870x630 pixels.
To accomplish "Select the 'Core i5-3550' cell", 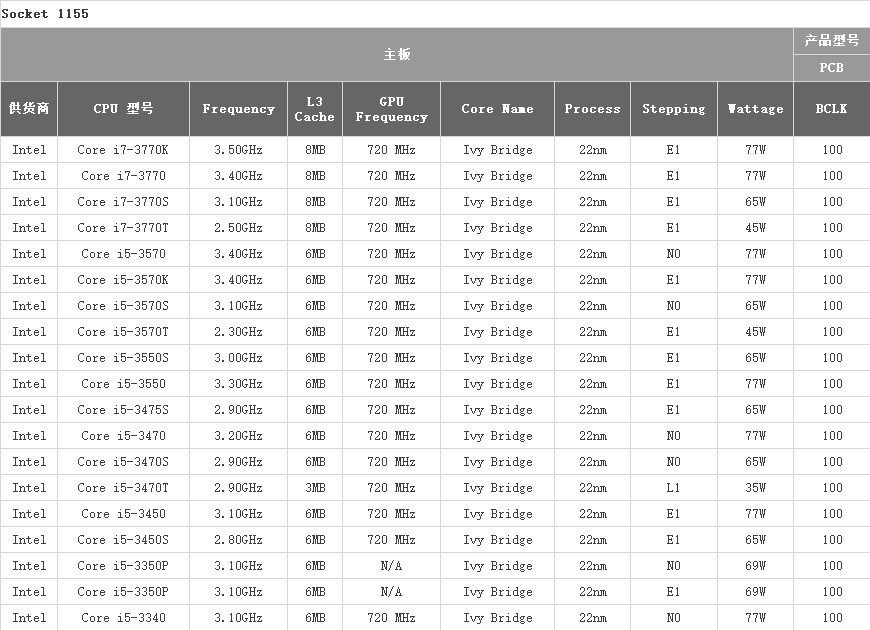I will [123, 384].
